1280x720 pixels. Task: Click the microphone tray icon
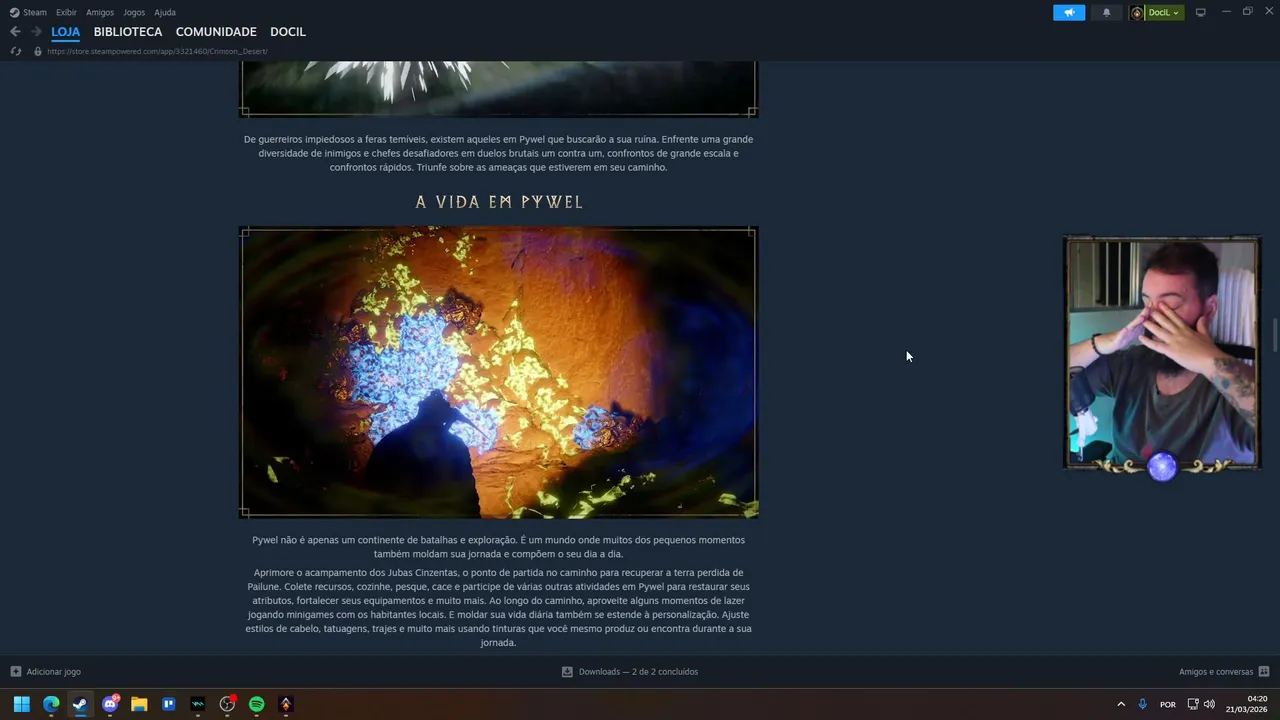pos(1143,704)
